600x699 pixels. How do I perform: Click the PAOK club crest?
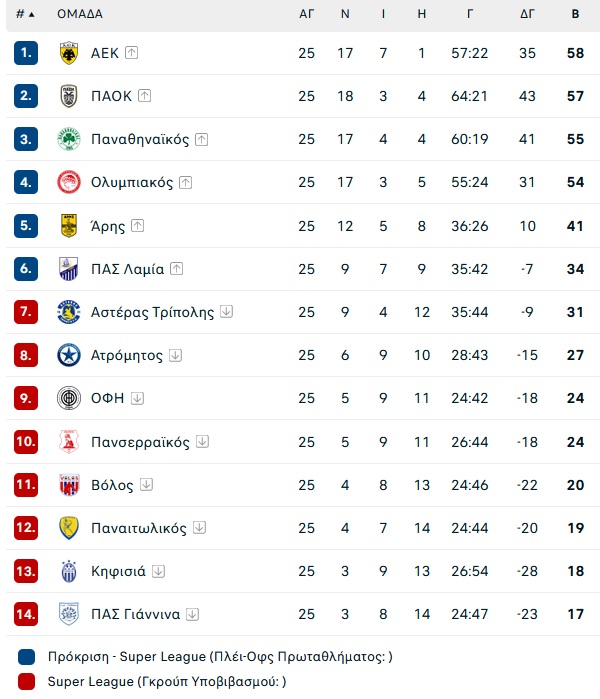coord(69,96)
